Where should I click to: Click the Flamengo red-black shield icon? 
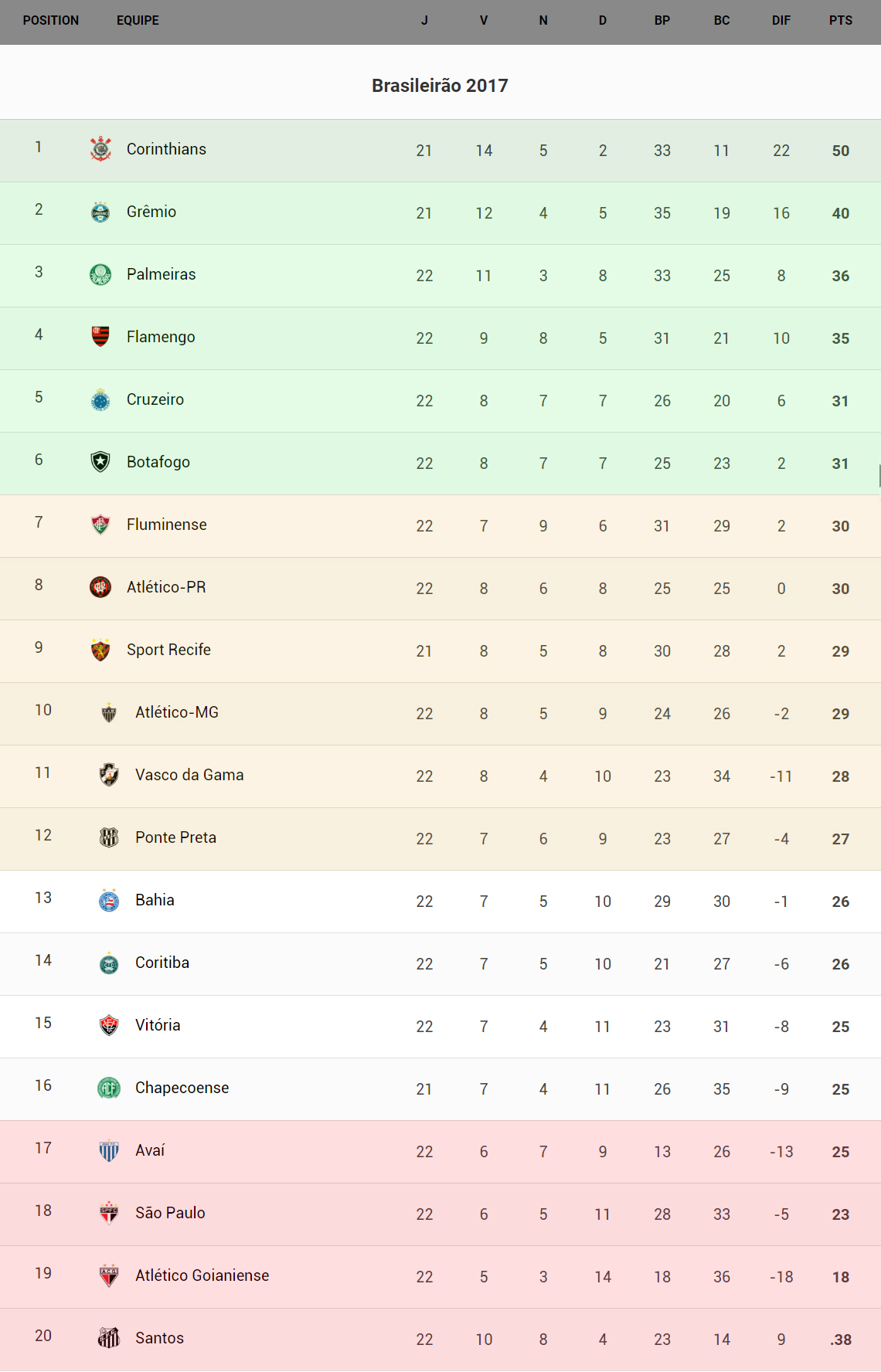100,337
